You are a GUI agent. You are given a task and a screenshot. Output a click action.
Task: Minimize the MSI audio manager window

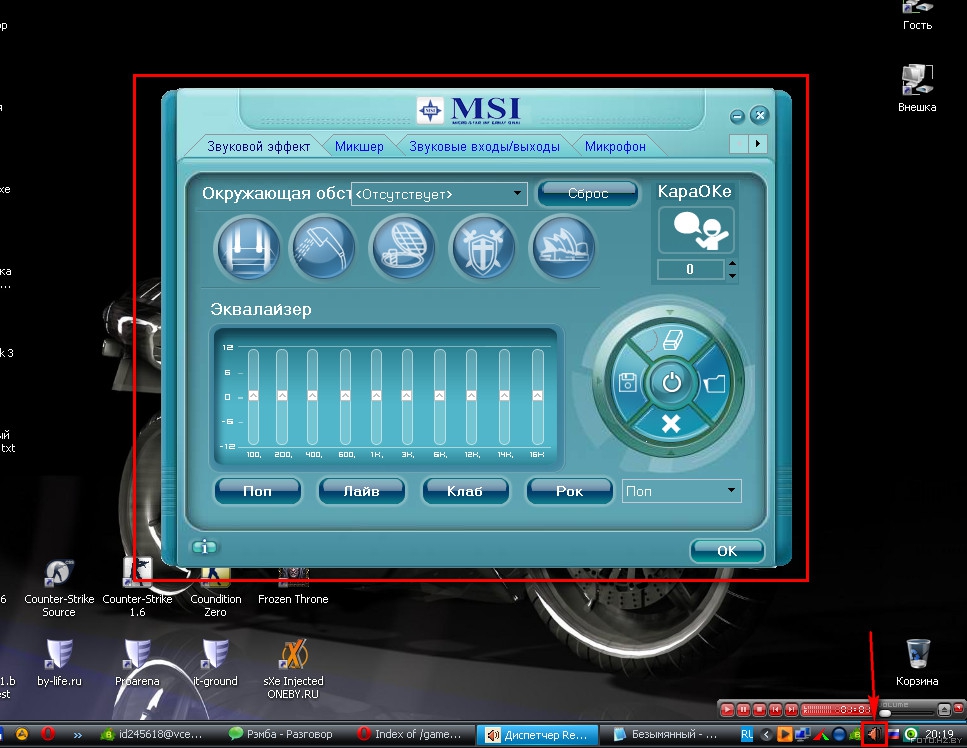(737, 117)
